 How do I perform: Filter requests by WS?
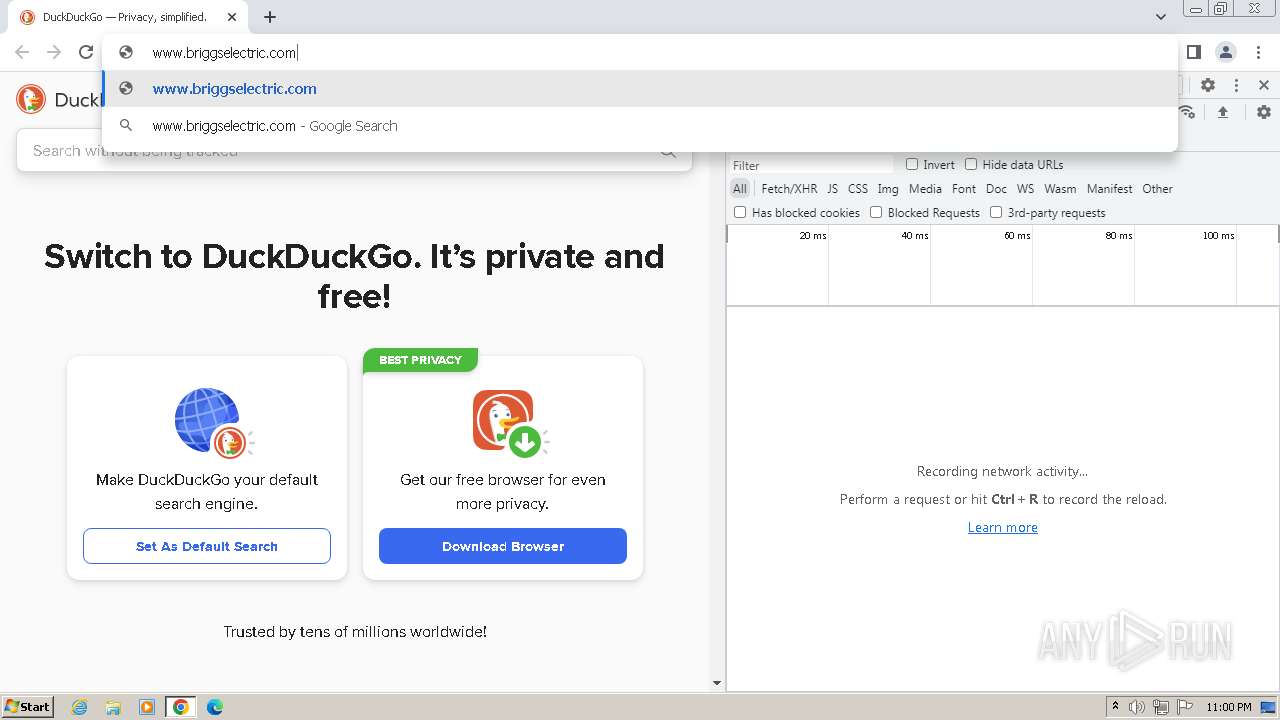pyautogui.click(x=1025, y=188)
